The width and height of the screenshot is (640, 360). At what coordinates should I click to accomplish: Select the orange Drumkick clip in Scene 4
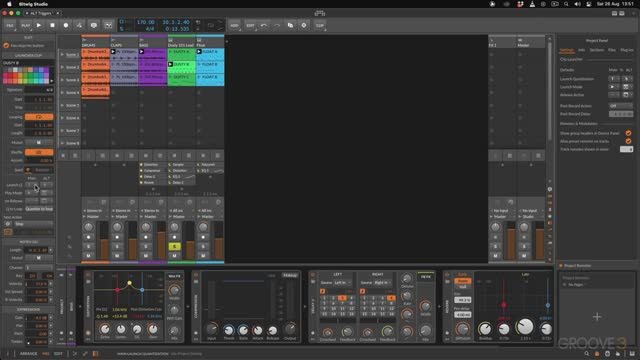pyautogui.click(x=96, y=90)
